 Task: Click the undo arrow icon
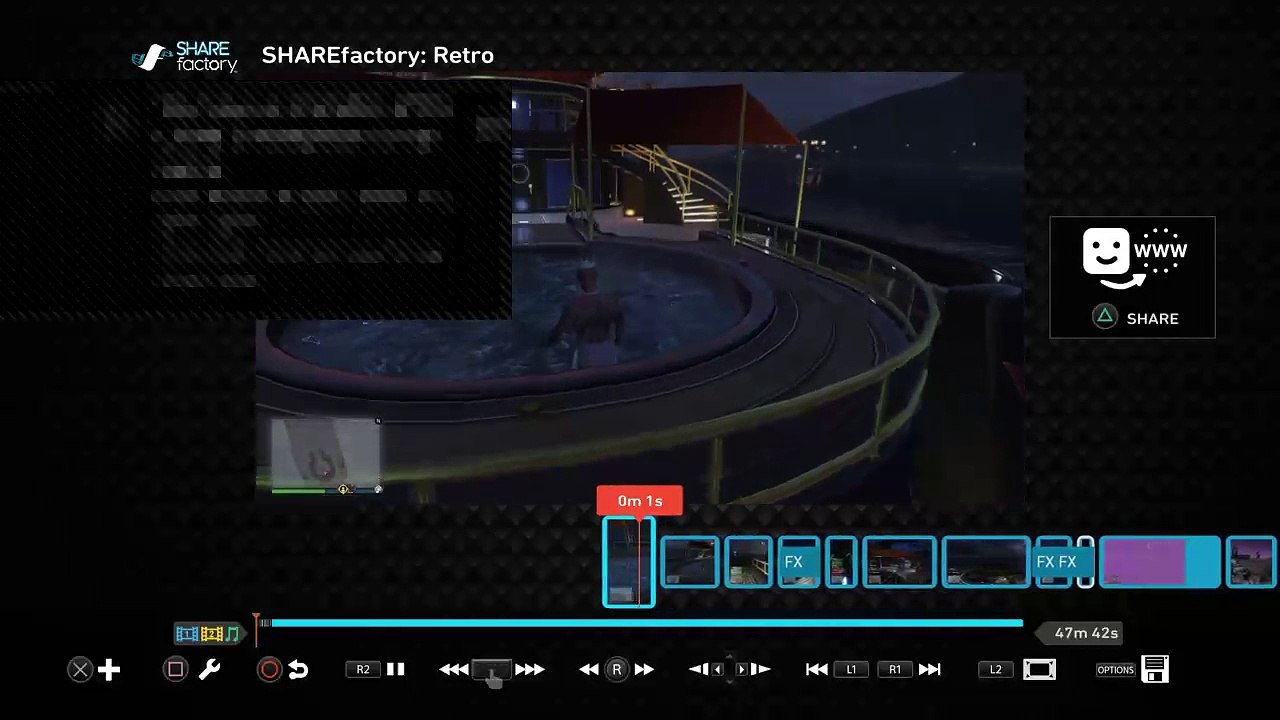pyautogui.click(x=298, y=670)
